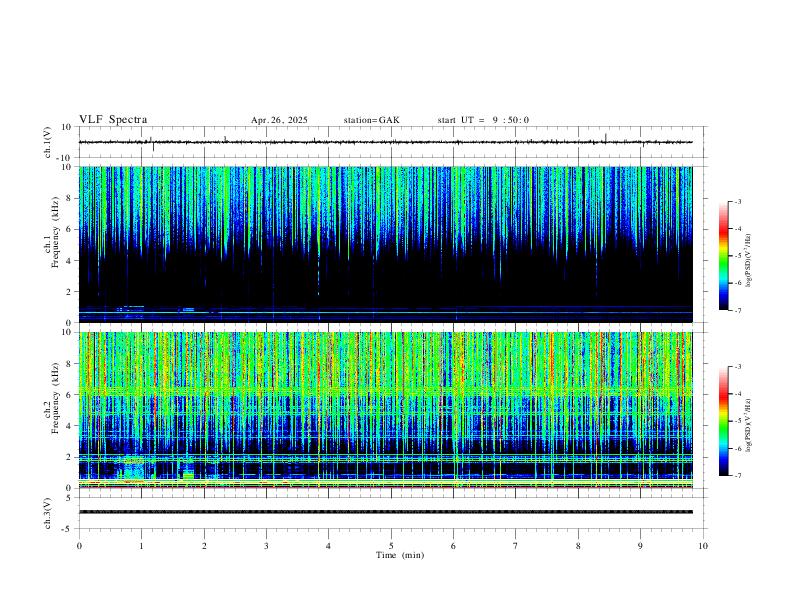Click the 'VLF Spectra' title text
This screenshot has height=612, width=792.
coord(113,120)
